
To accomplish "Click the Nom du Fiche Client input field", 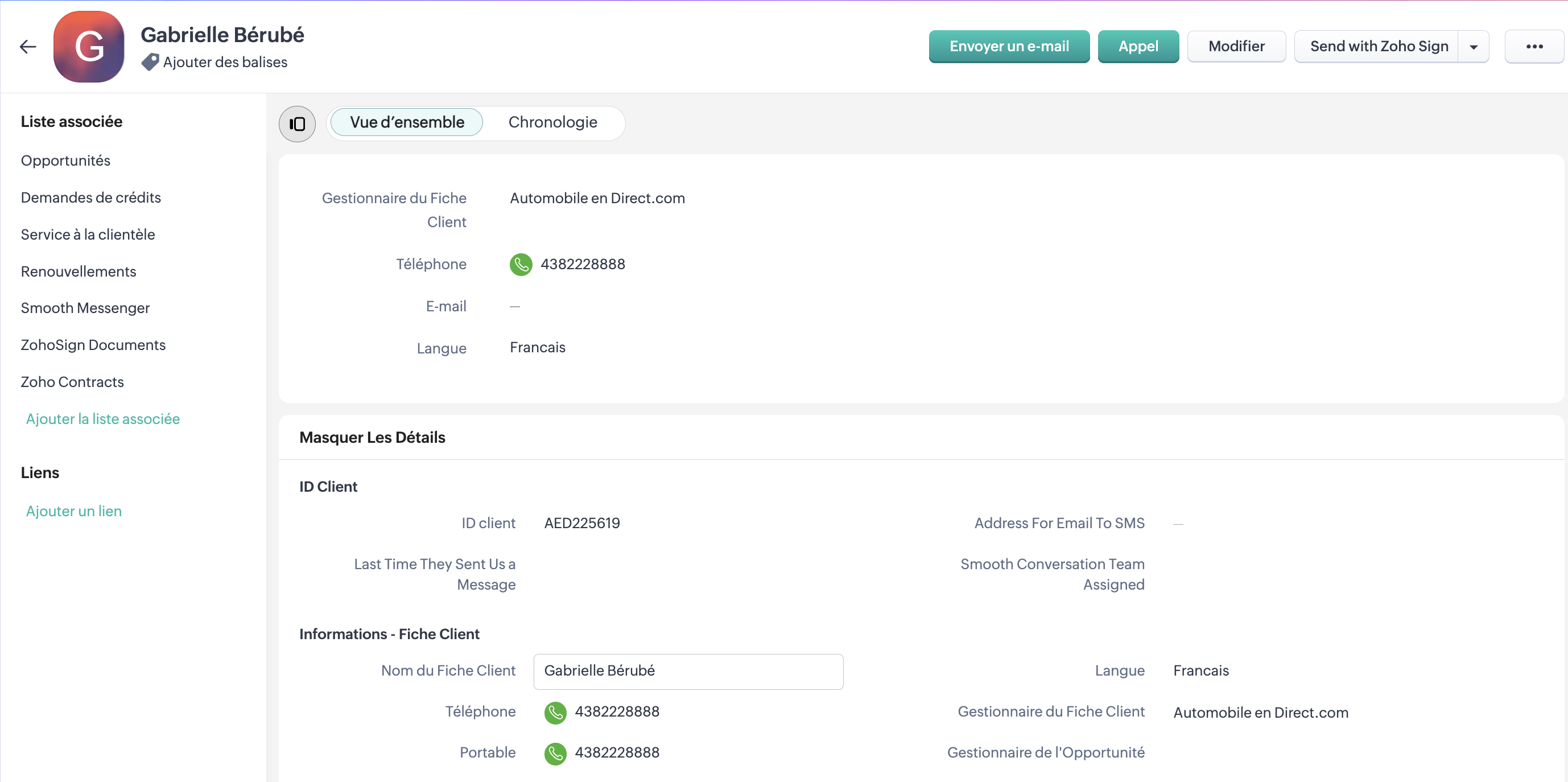I will 688,671.
